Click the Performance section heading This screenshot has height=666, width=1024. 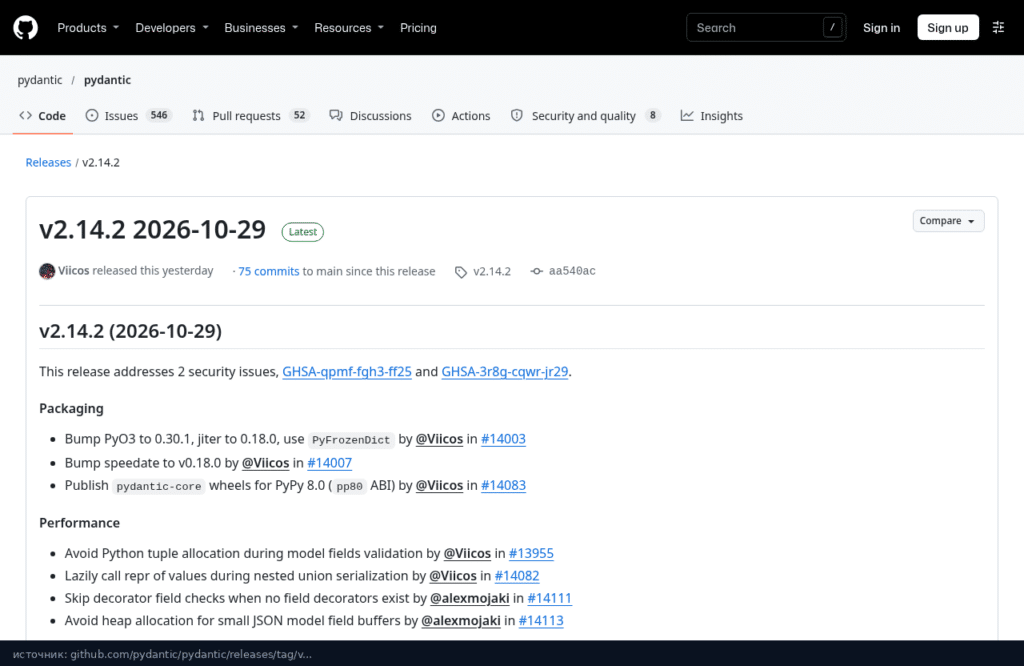80,523
